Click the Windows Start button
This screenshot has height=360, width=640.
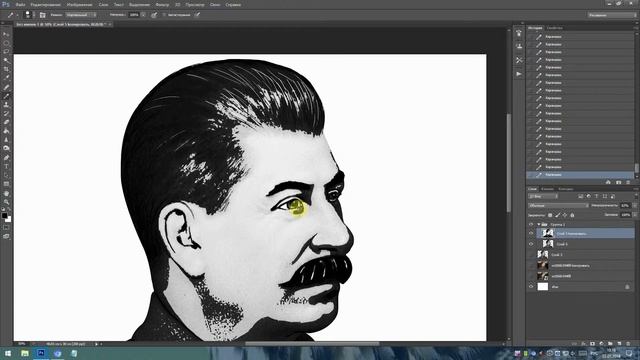[8, 353]
